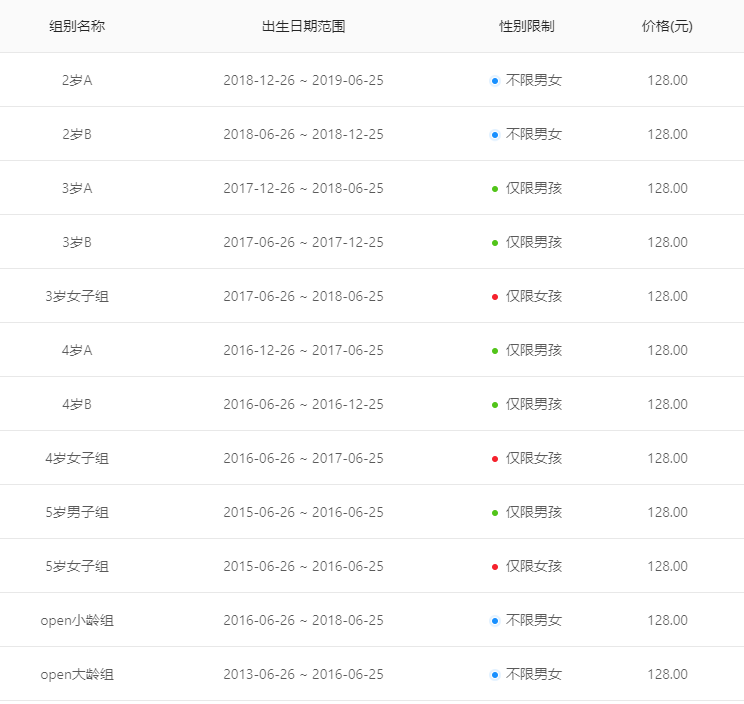Image resolution: width=744 pixels, height=704 pixels.
Task: Select the 4岁A group name cell
Action: point(77,351)
